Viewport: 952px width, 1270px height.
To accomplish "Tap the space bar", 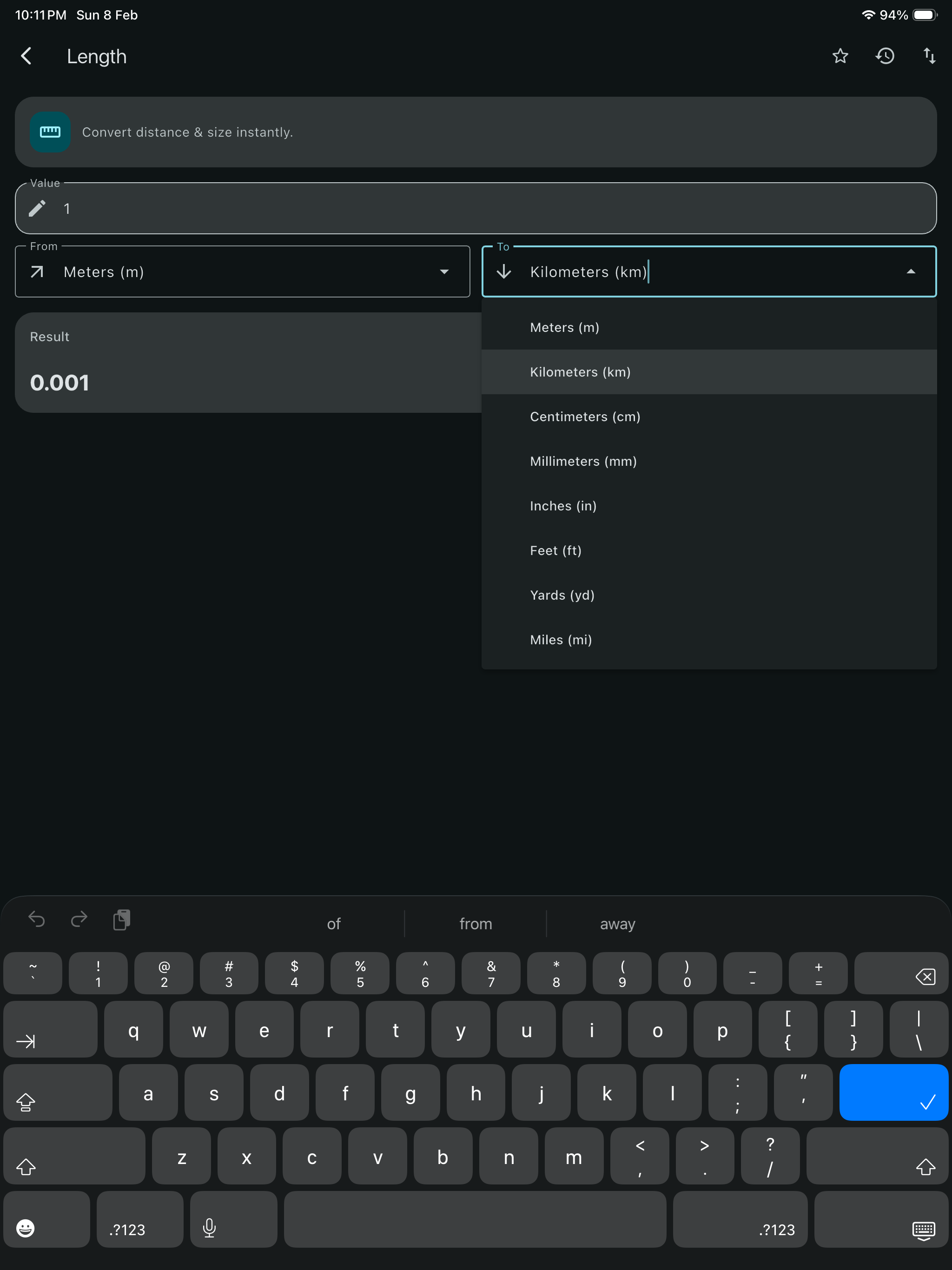I will pos(475,1219).
